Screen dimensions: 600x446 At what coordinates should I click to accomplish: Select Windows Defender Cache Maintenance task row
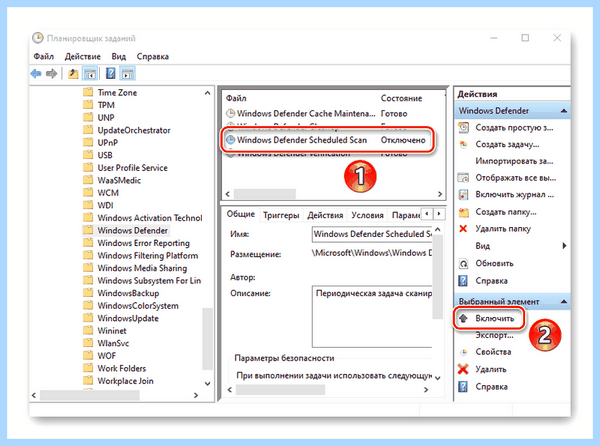coord(316,114)
